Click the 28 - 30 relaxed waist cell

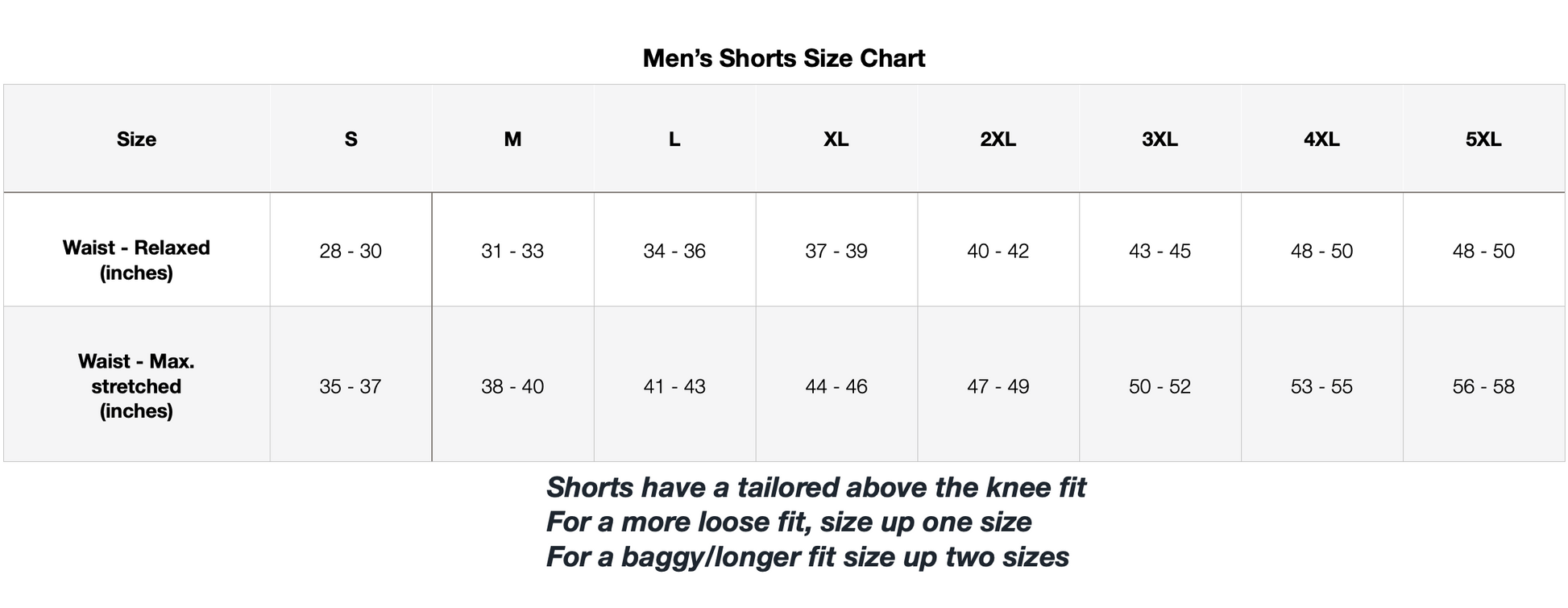pyautogui.click(x=351, y=252)
